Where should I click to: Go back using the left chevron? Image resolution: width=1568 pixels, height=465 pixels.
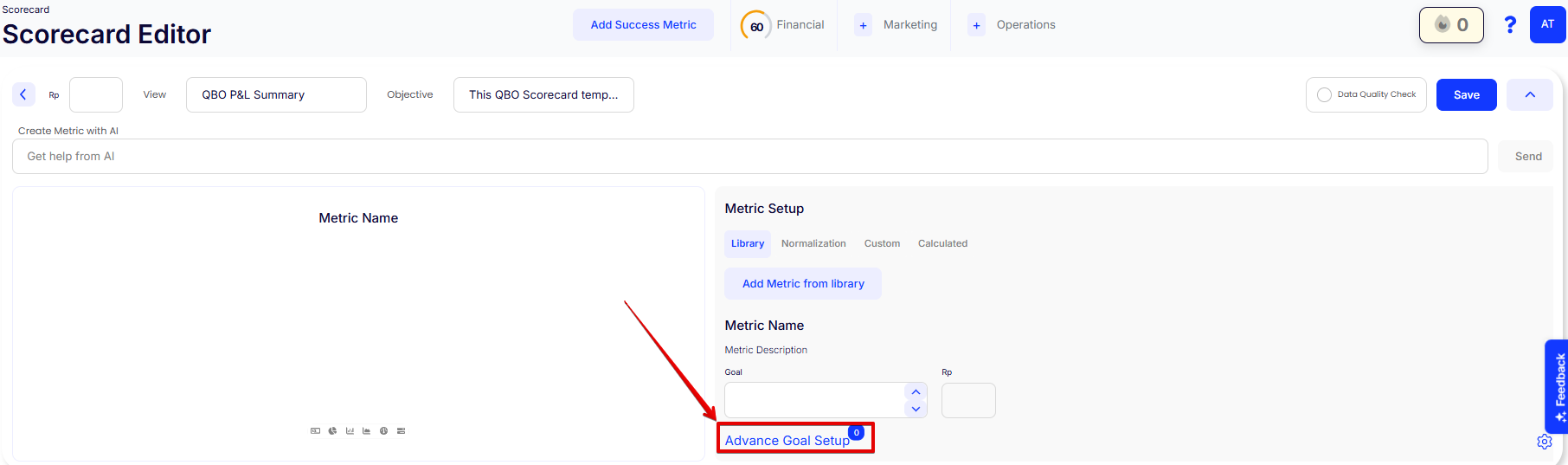click(x=23, y=94)
